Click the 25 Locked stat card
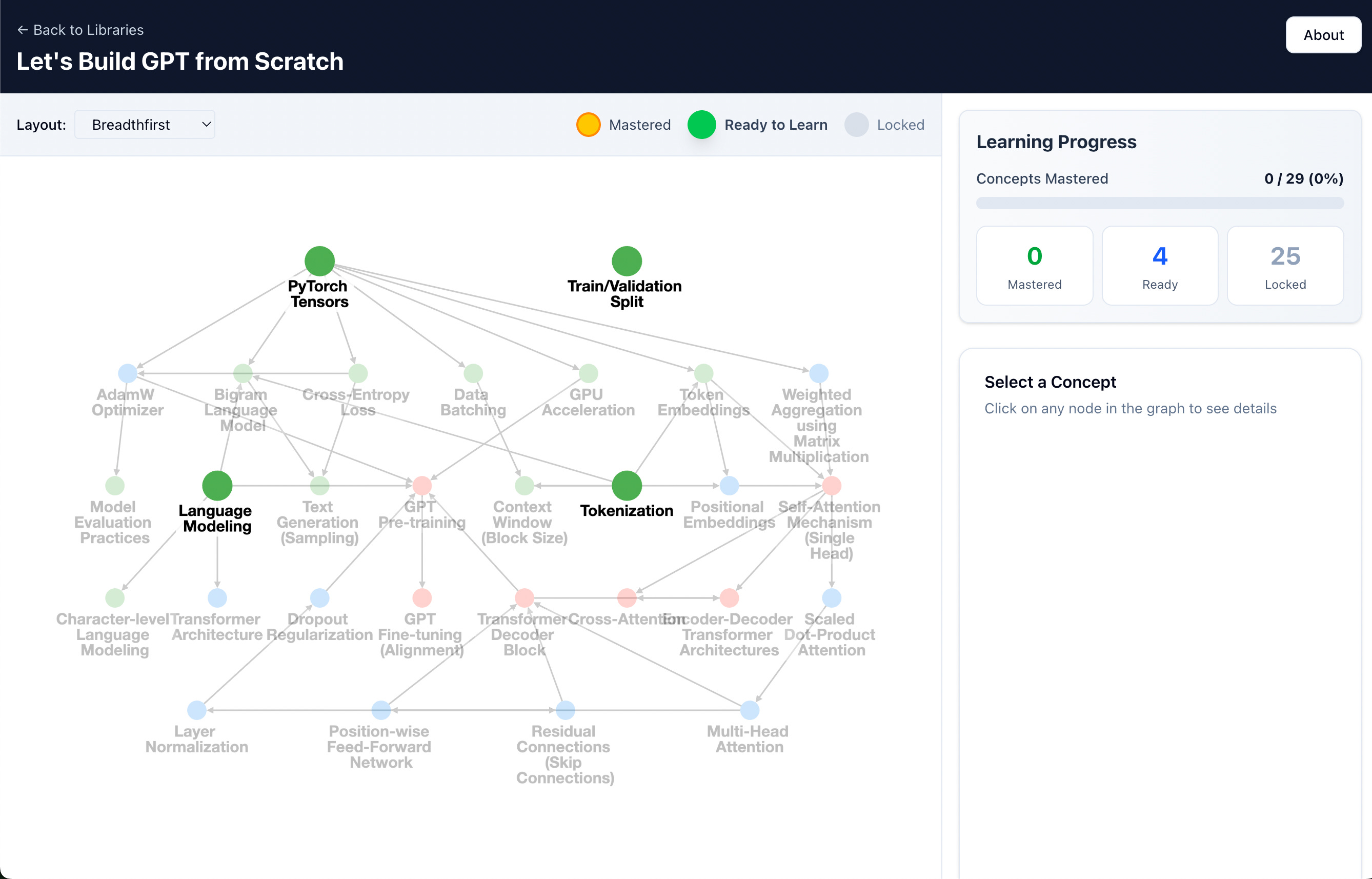The width and height of the screenshot is (1372, 879). coord(1285,266)
